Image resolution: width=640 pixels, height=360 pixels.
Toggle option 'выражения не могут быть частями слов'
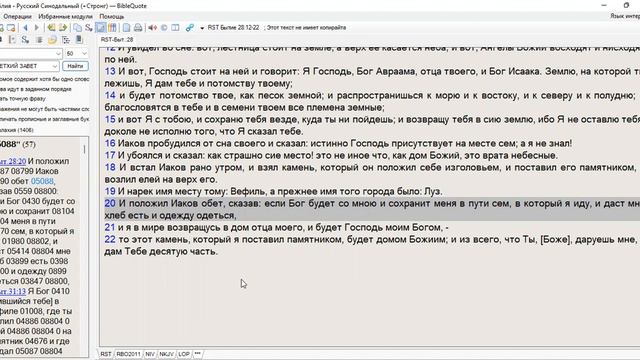coord(44,109)
